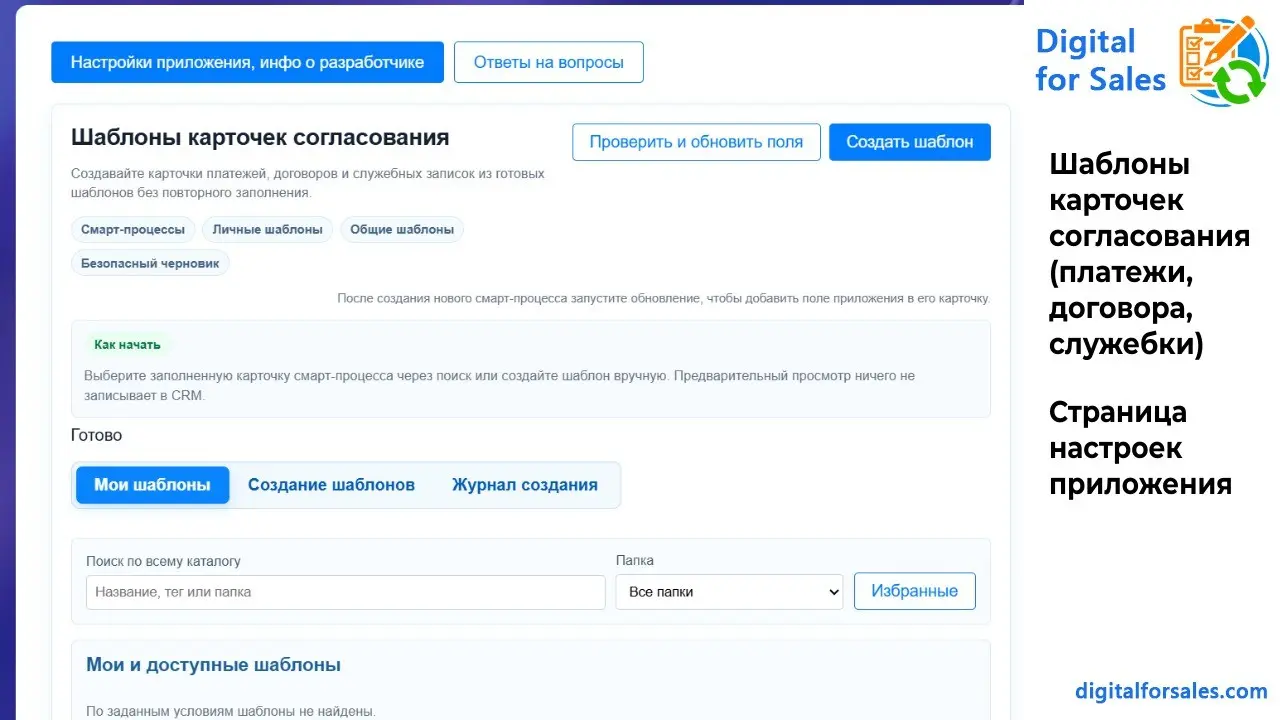The width and height of the screenshot is (1280, 720).
Task: Click the 'Проверить и обновить поля' button
Action: pyautogui.click(x=696, y=142)
